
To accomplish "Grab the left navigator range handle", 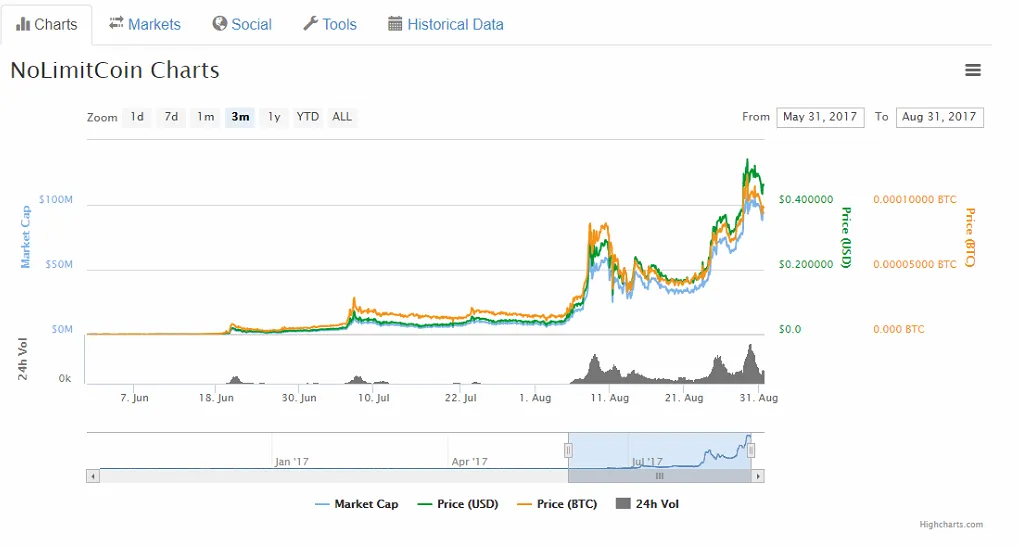I will (x=568, y=450).
